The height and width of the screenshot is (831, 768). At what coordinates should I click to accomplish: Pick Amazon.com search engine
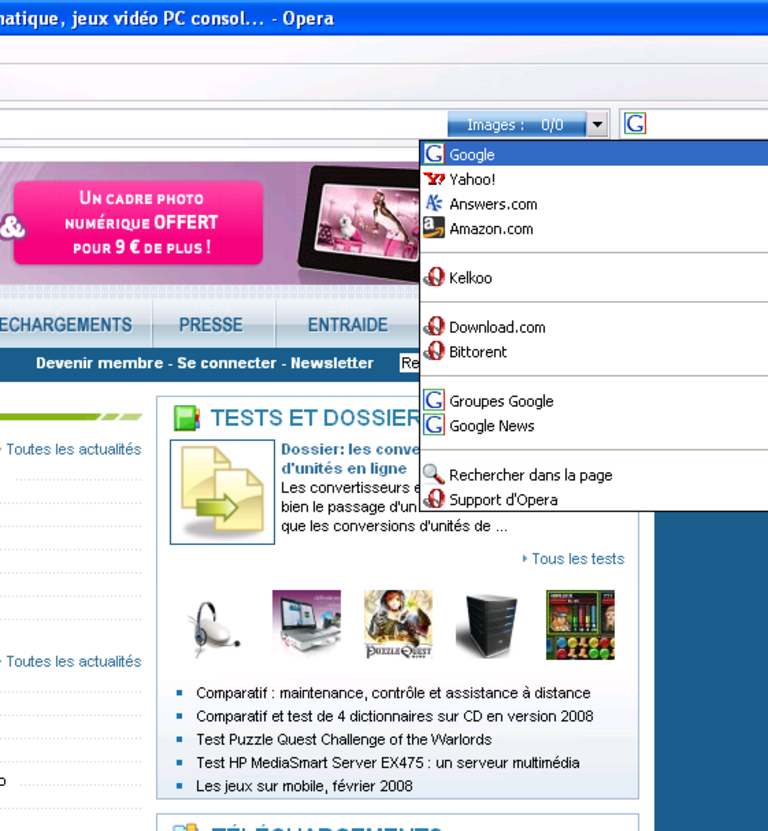pyautogui.click(x=595, y=229)
